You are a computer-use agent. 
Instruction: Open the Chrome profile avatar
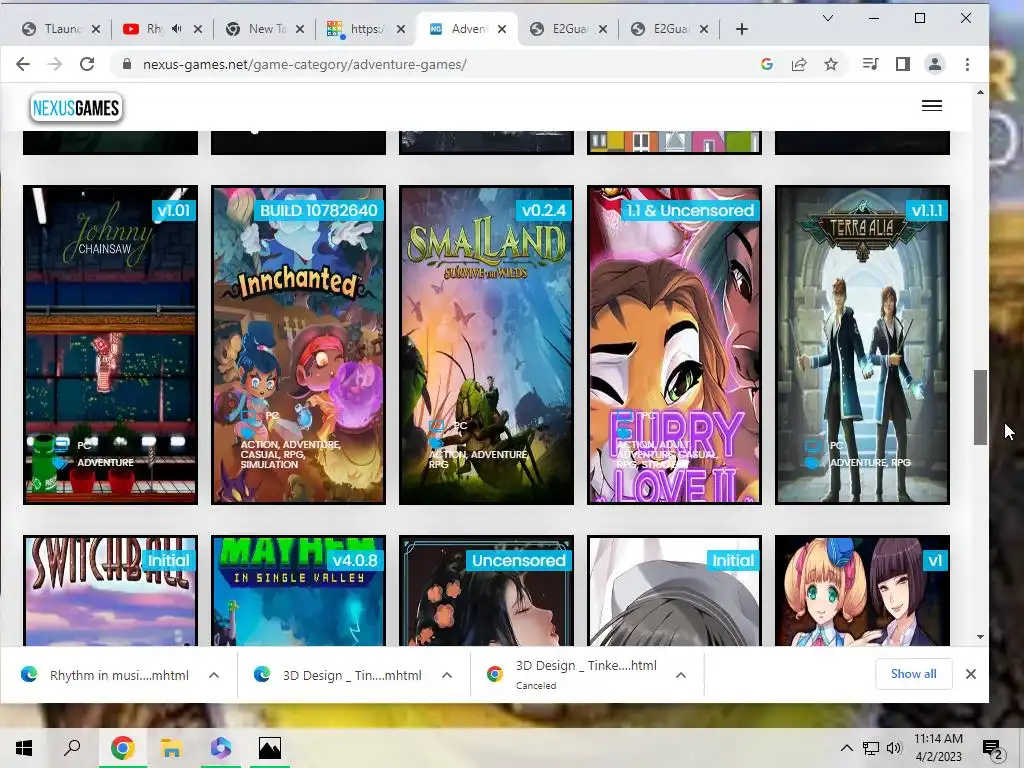tap(935, 64)
